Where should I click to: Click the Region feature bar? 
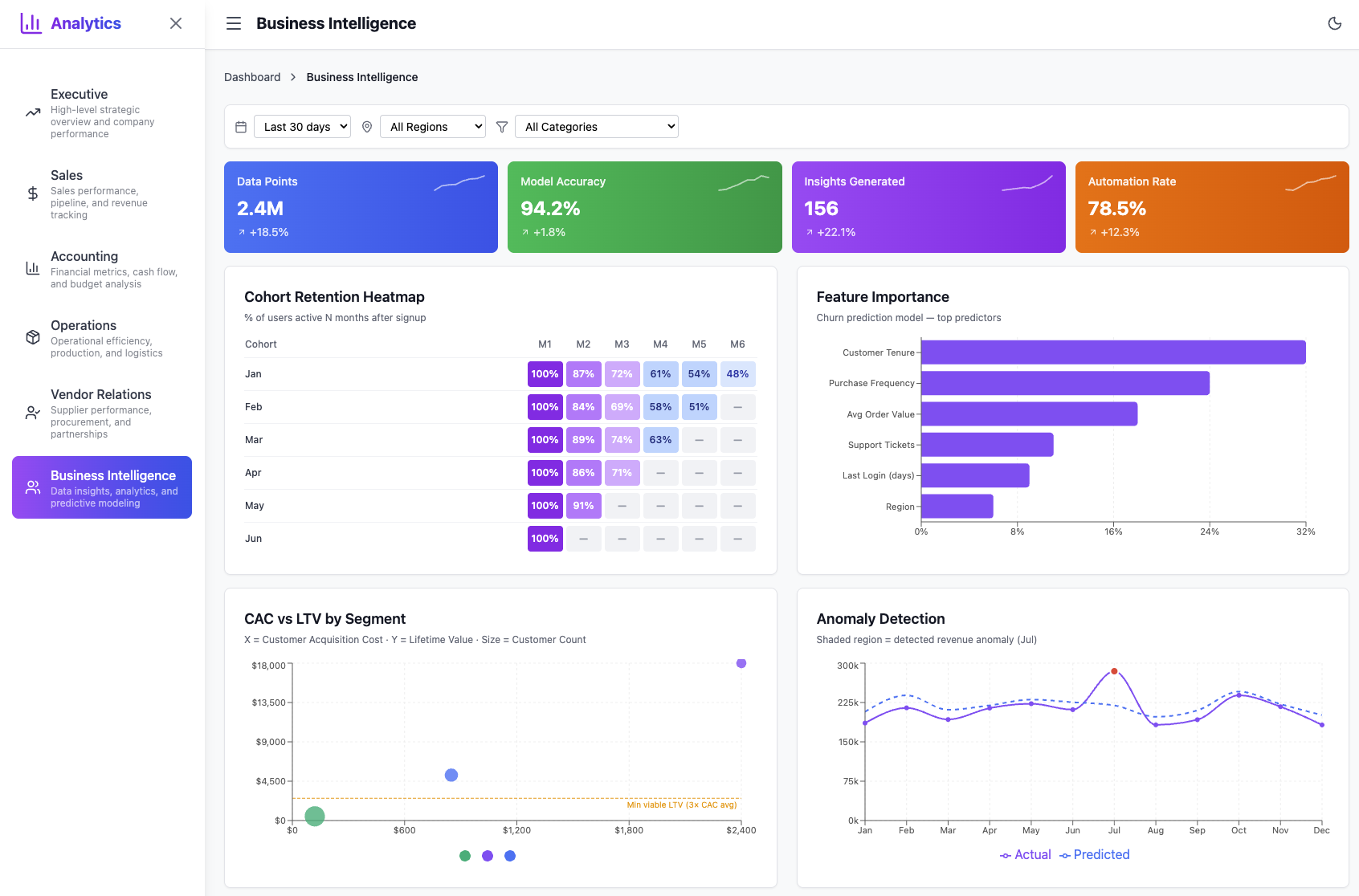(x=957, y=507)
